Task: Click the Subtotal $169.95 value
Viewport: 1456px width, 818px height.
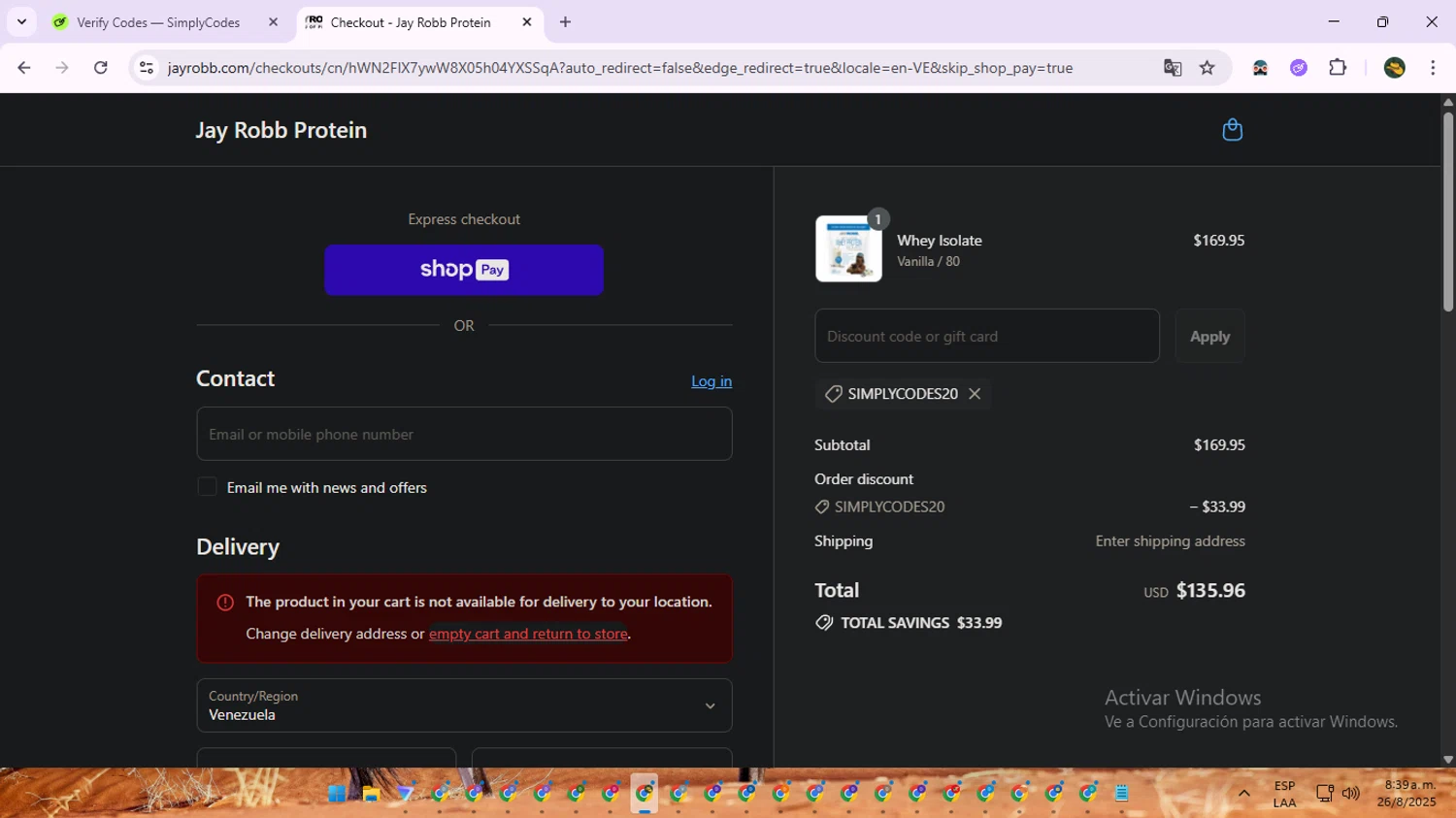Action: pyautogui.click(x=1219, y=445)
